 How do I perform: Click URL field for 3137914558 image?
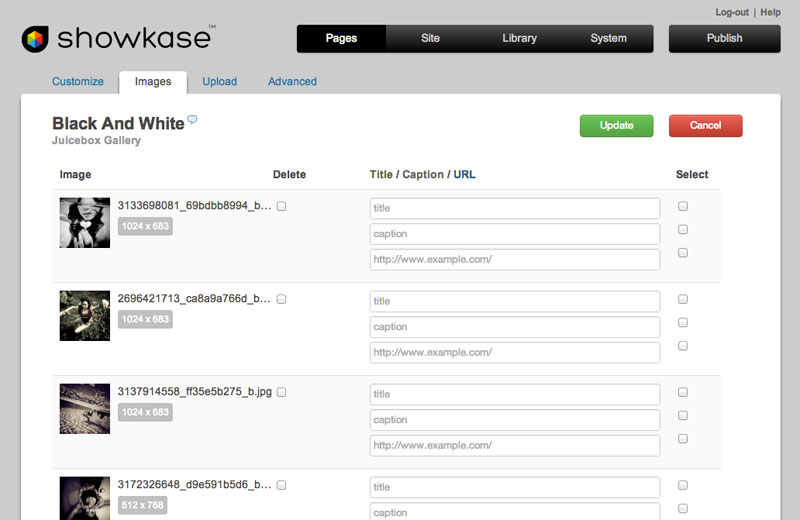[x=515, y=445]
